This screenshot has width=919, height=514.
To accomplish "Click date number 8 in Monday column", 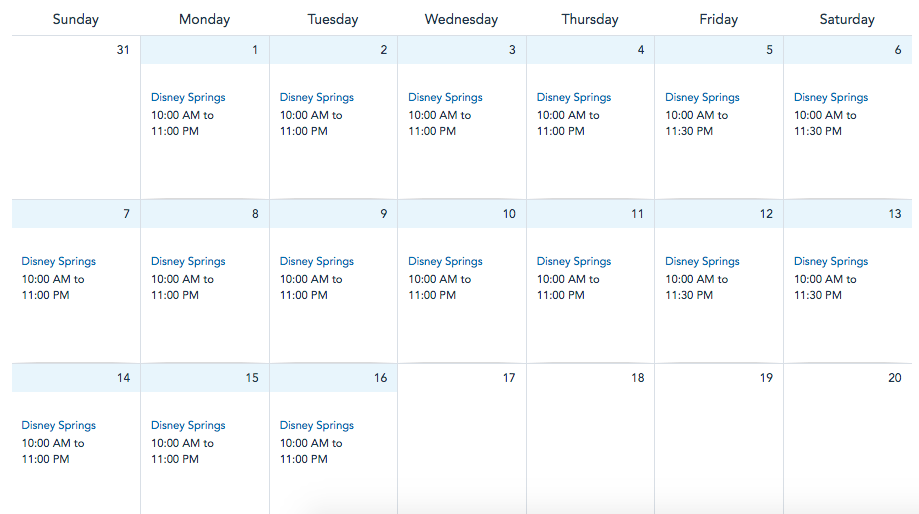I will pos(255,214).
